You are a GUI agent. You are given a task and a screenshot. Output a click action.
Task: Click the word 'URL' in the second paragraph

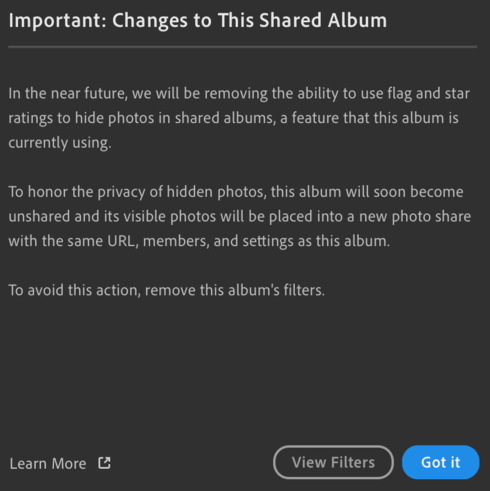(123, 241)
